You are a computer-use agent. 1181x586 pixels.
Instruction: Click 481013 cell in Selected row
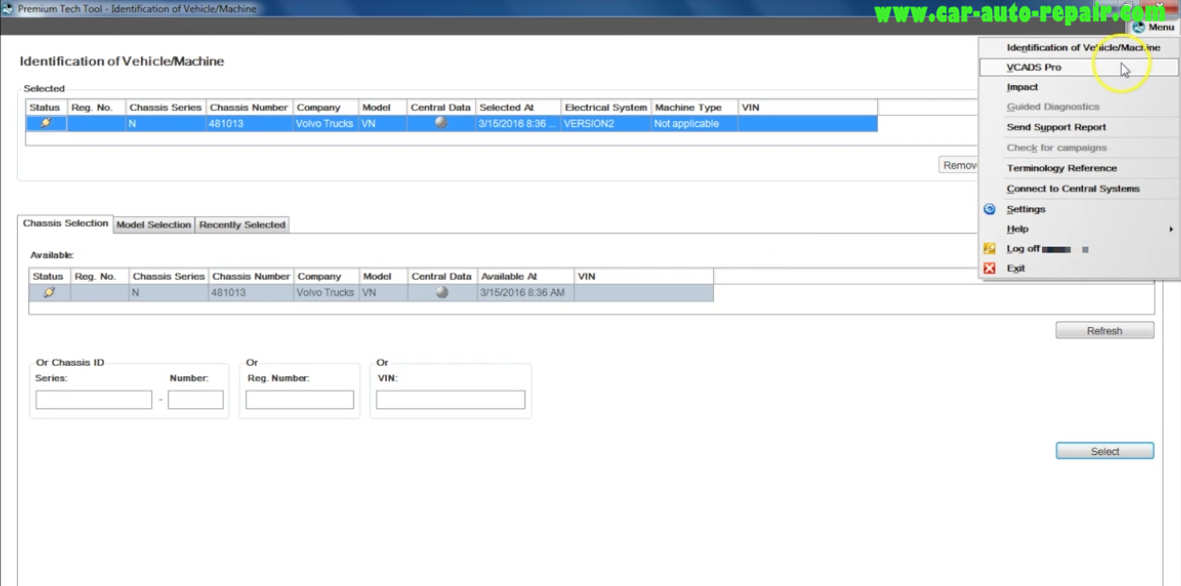249,124
